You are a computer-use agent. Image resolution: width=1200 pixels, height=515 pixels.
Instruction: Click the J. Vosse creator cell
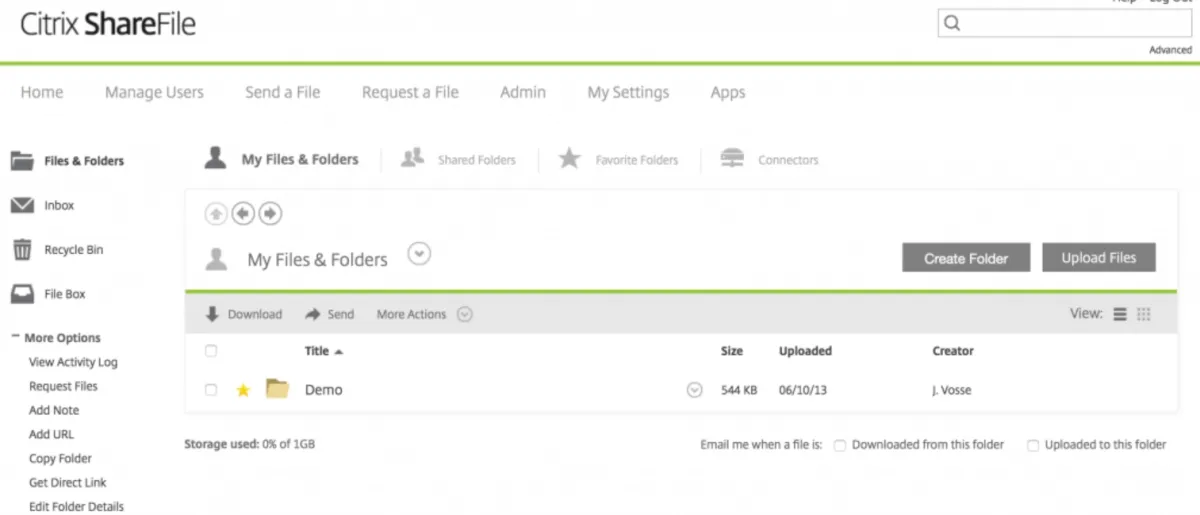coord(952,390)
